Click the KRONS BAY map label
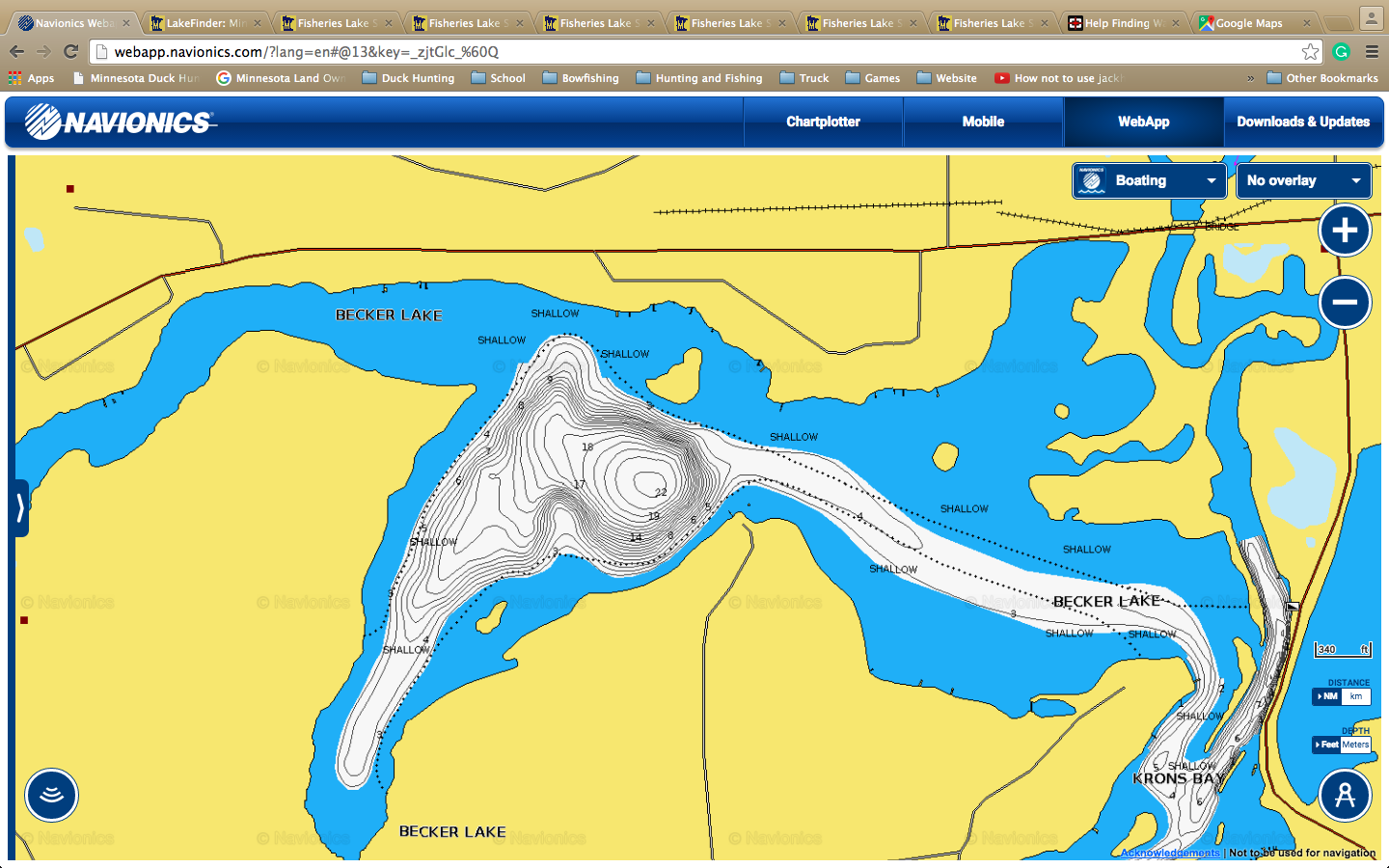The image size is (1389, 868). pos(1179,778)
